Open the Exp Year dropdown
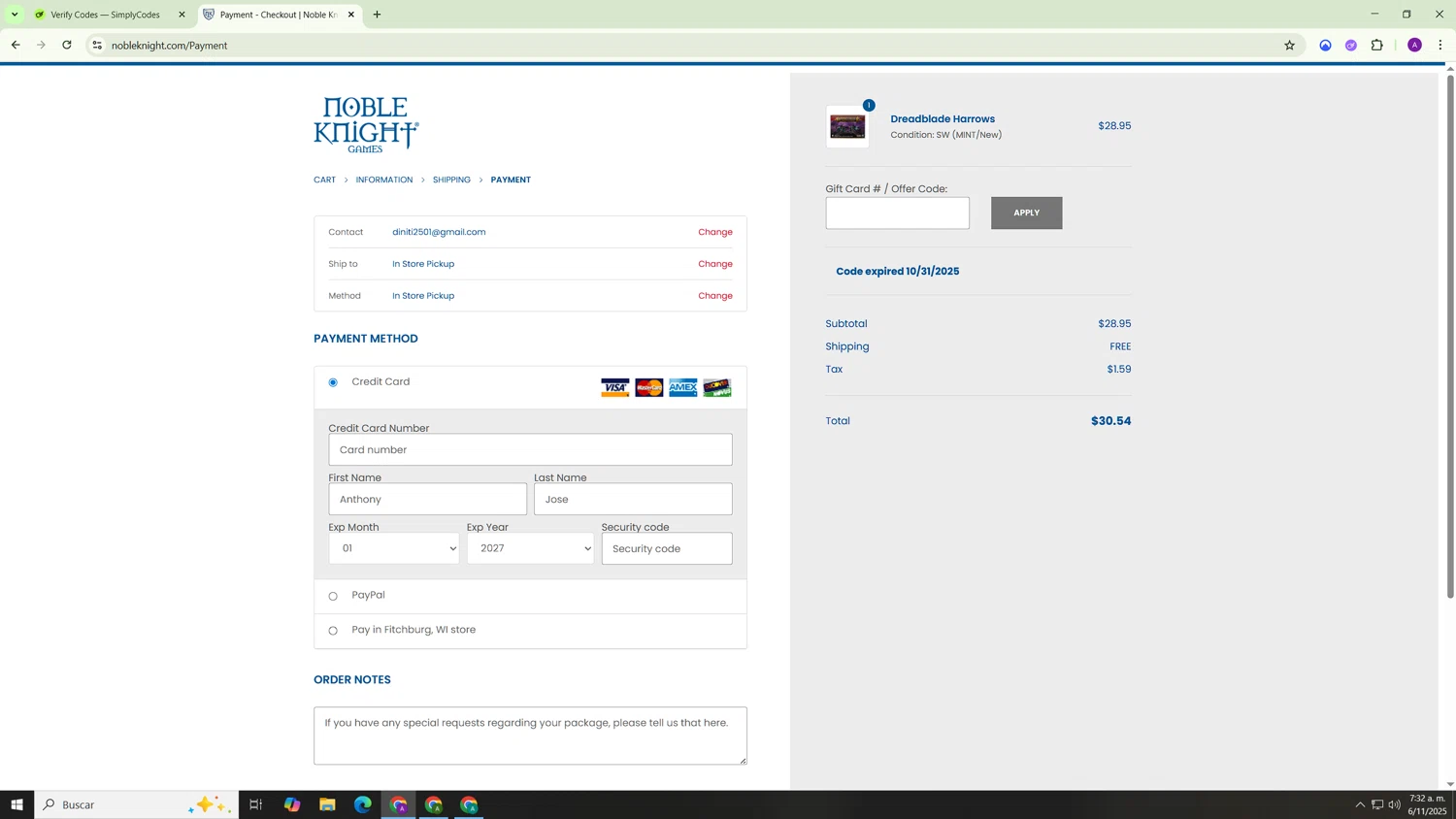 tap(530, 548)
